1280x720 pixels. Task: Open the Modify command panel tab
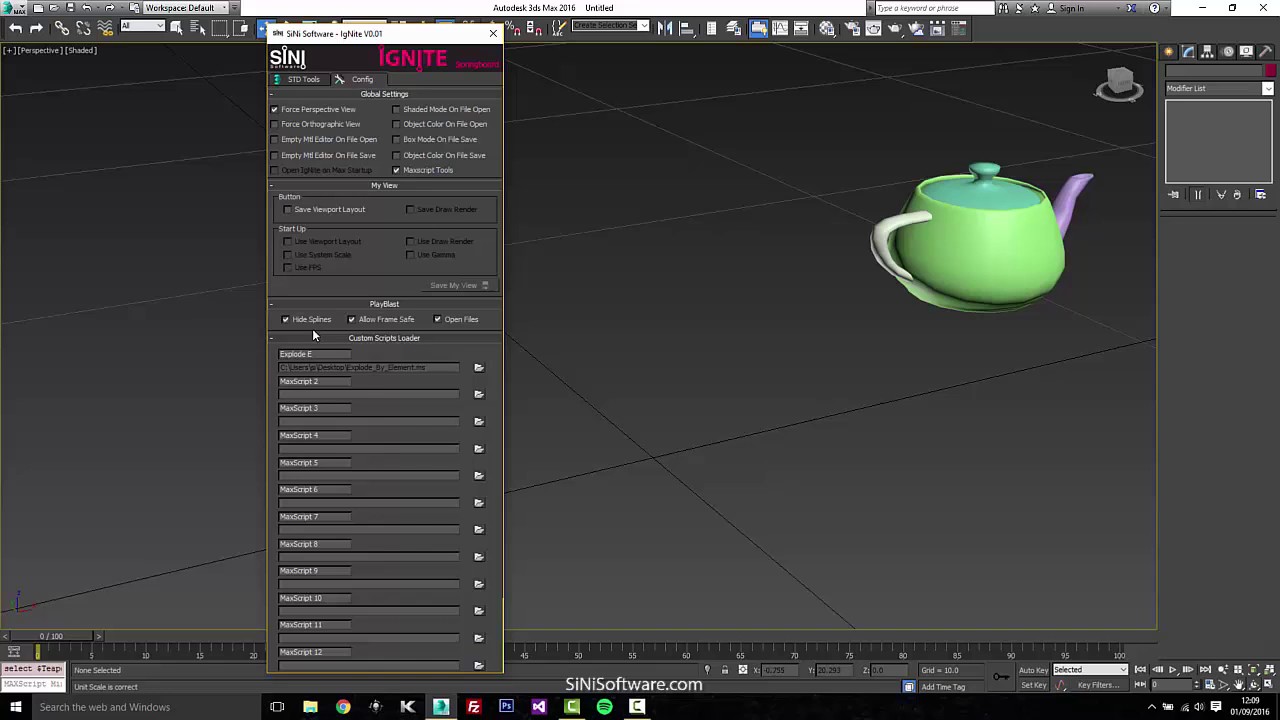1188,52
